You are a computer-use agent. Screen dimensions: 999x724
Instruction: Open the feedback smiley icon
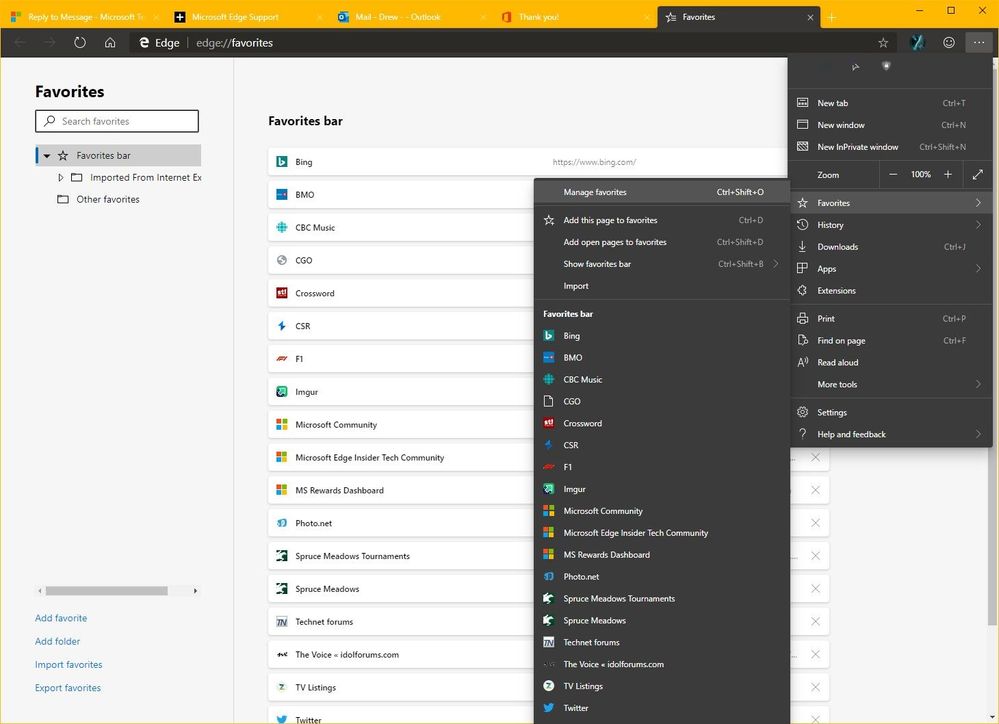pos(949,43)
